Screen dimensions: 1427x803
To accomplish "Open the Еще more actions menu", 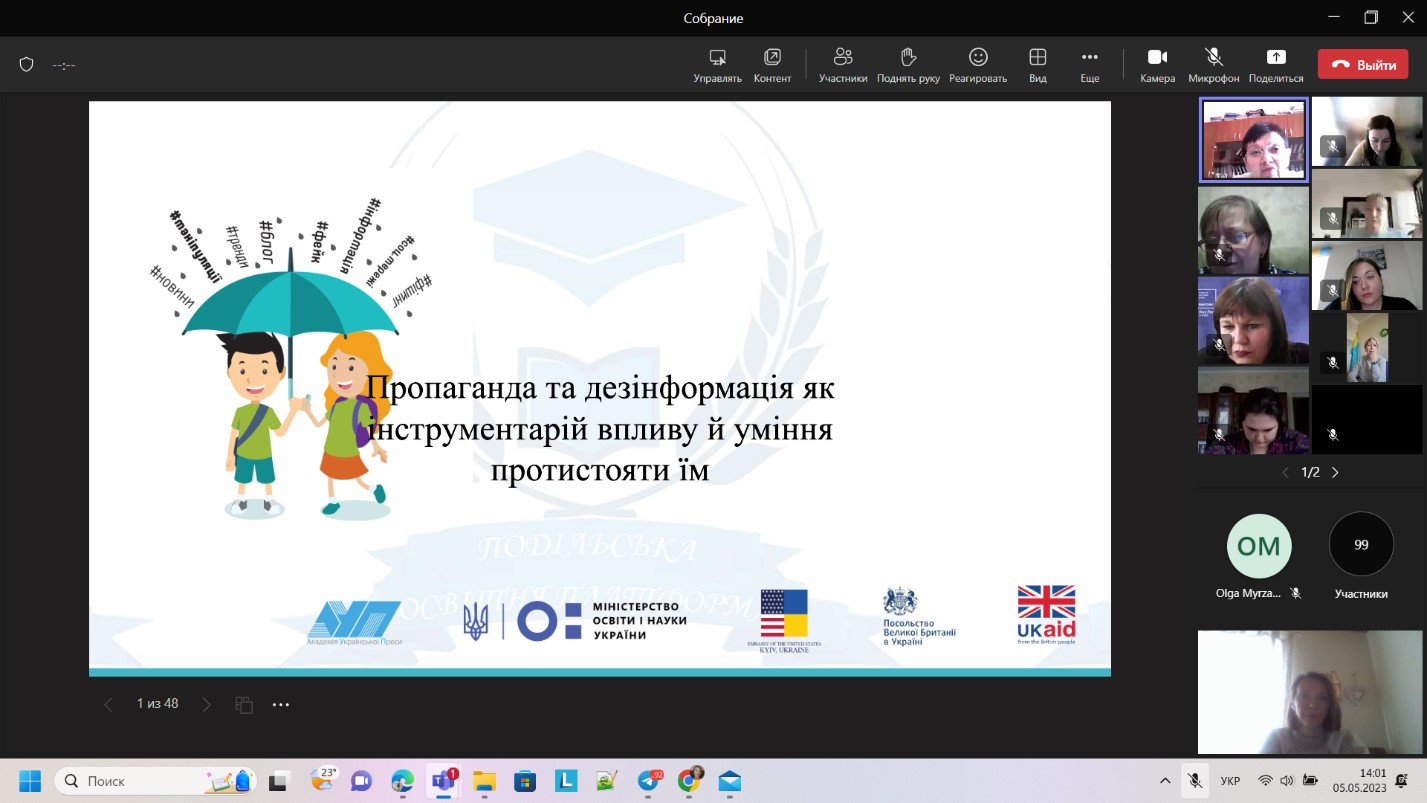I will point(1090,65).
